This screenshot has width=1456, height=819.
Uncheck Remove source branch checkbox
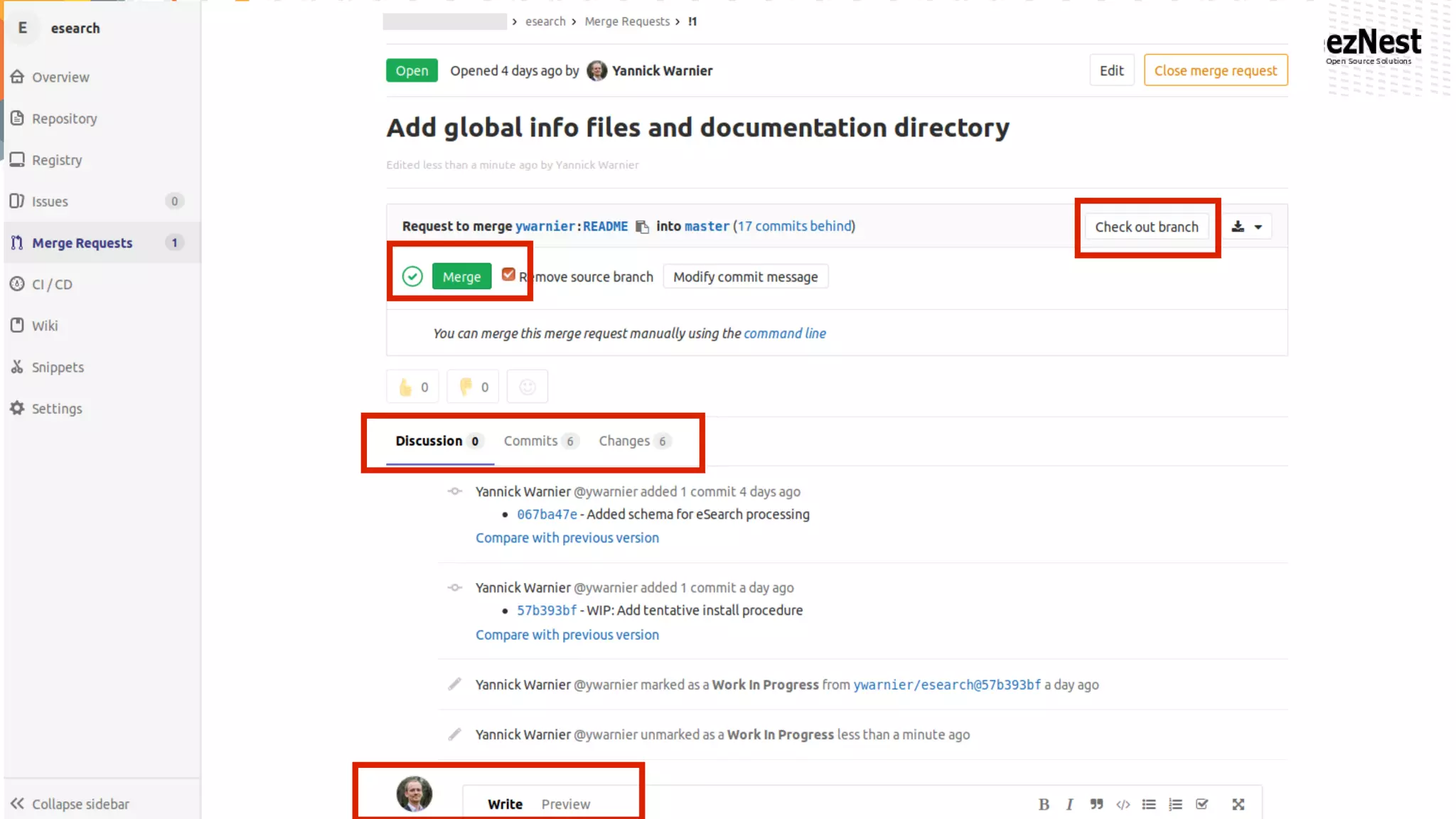[508, 274]
